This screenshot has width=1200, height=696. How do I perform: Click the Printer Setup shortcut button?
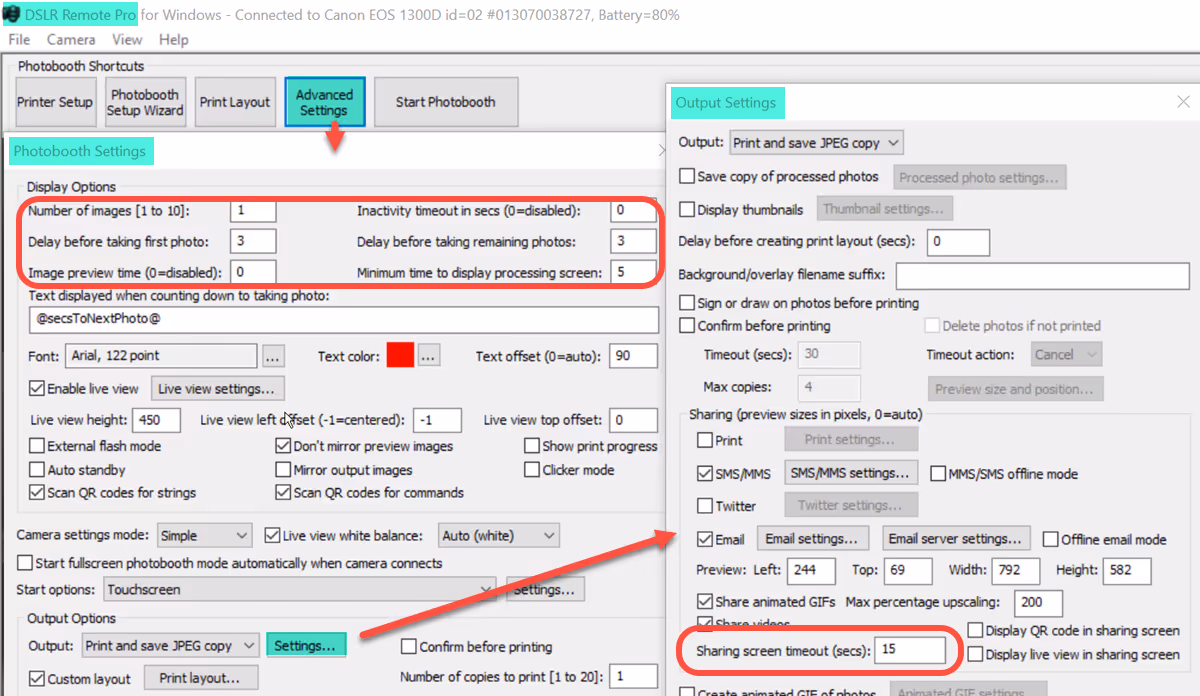pyautogui.click(x=55, y=102)
